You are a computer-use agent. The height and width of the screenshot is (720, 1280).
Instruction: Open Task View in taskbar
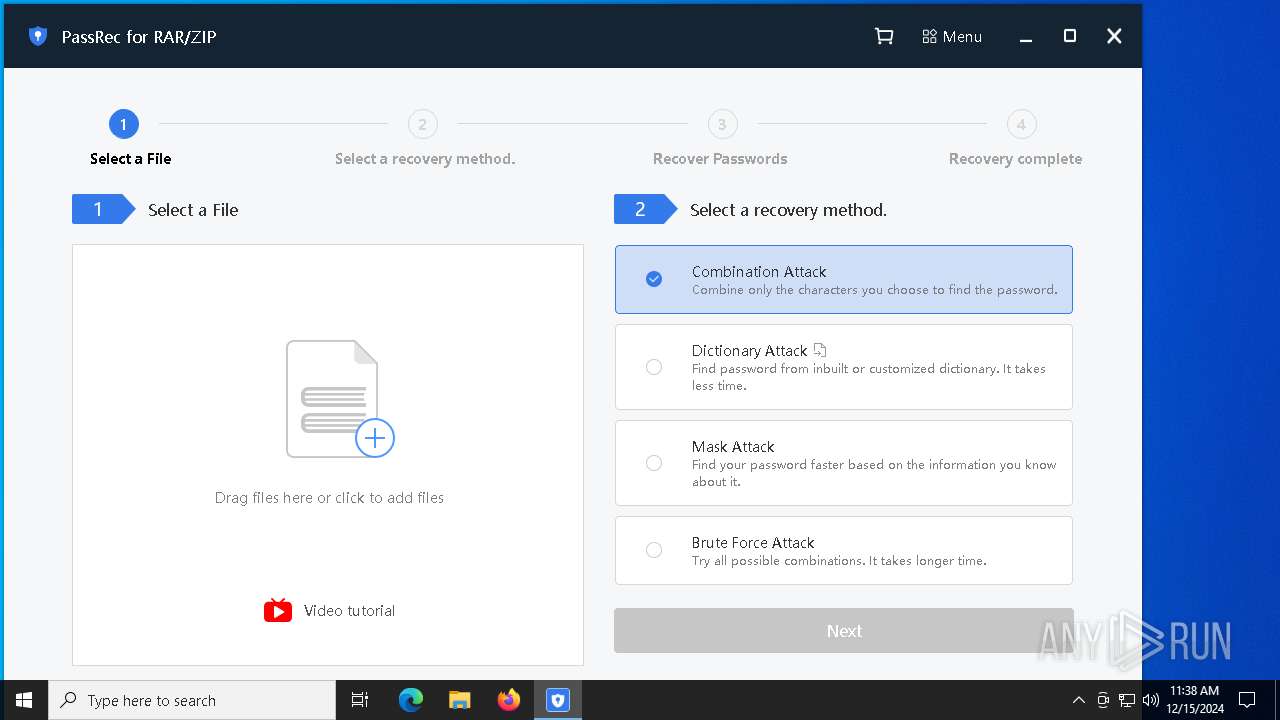[360, 700]
